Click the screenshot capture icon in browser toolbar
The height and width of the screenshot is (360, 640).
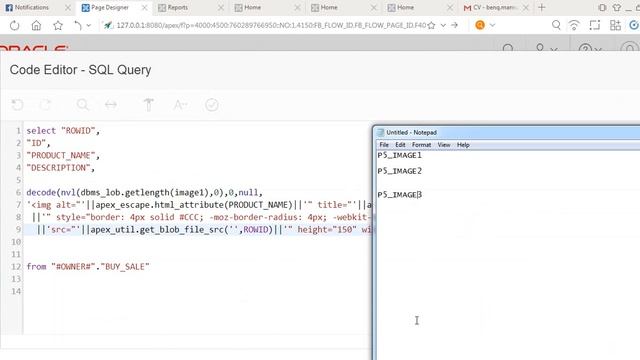pyautogui.click(x=595, y=25)
